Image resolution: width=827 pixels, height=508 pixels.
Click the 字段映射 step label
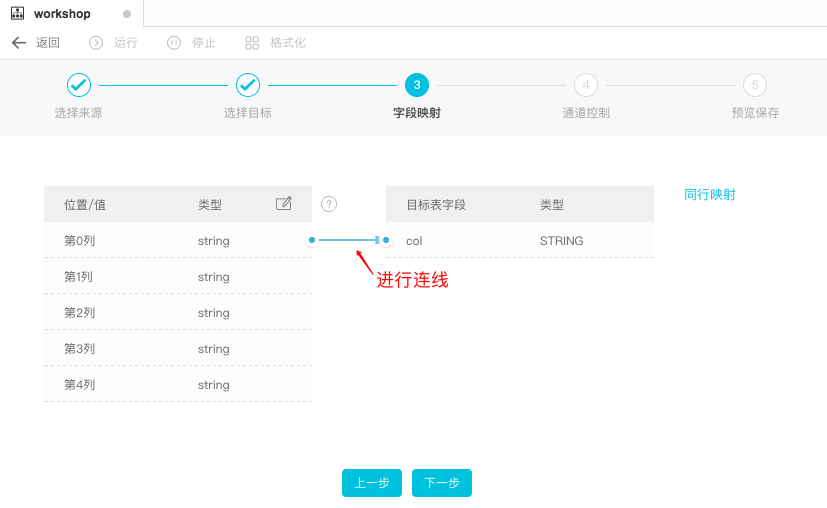[417, 113]
